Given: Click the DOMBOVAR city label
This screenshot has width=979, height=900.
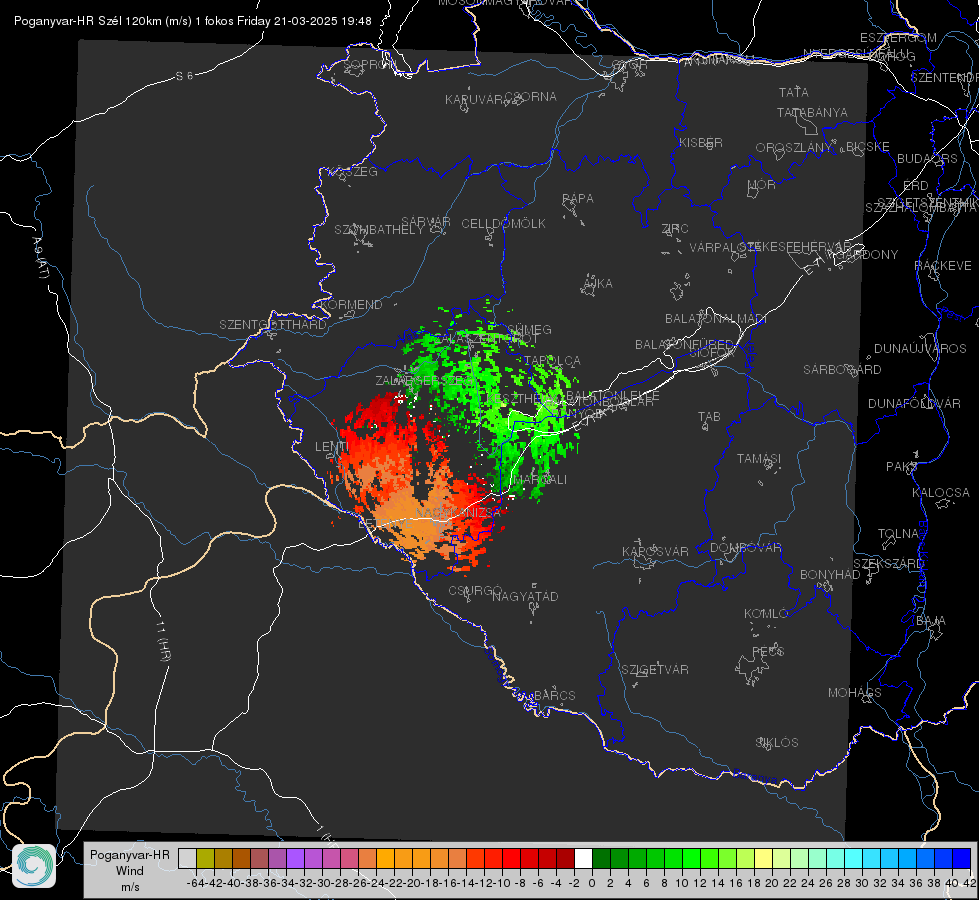Looking at the screenshot, I should [x=745, y=548].
